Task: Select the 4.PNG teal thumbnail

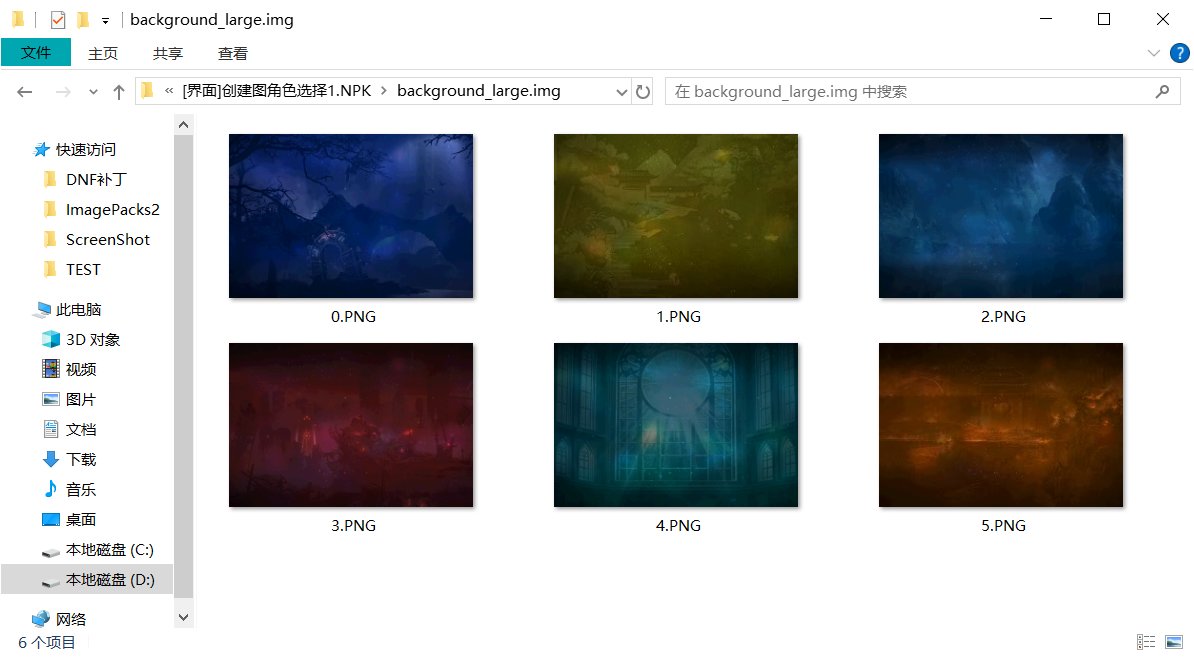Action: pos(676,425)
